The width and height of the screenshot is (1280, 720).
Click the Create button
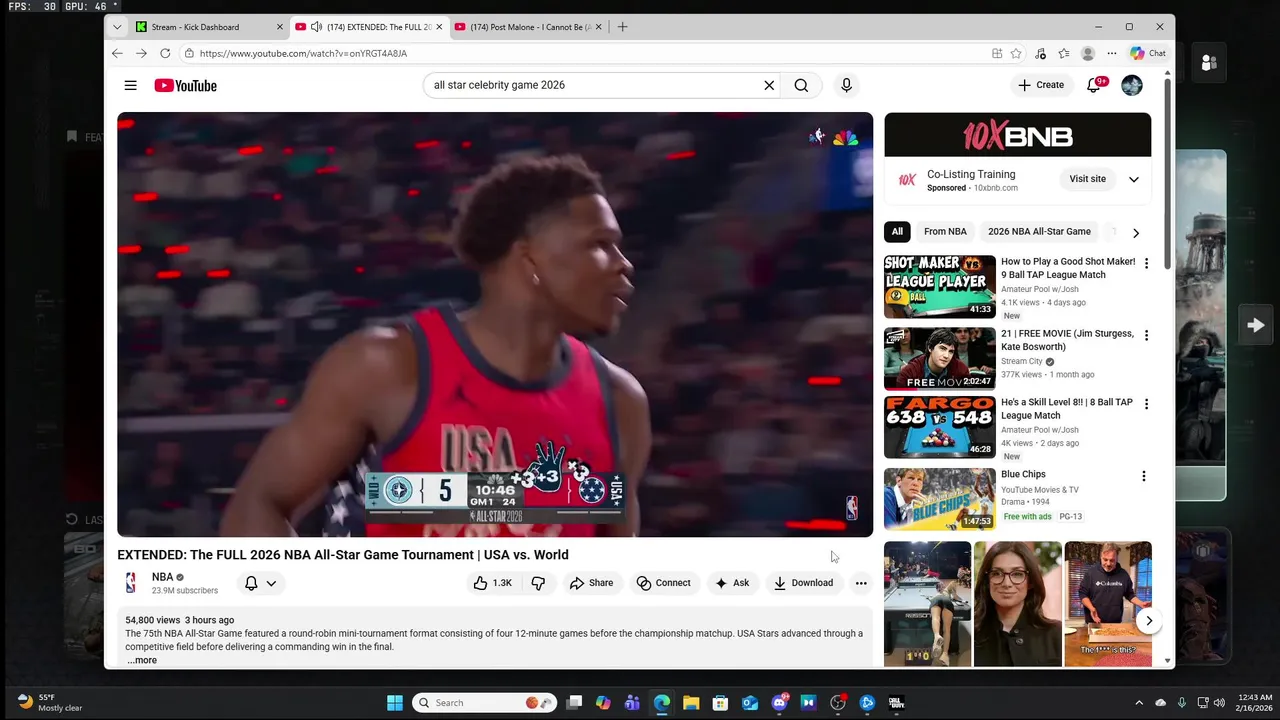(x=1041, y=85)
